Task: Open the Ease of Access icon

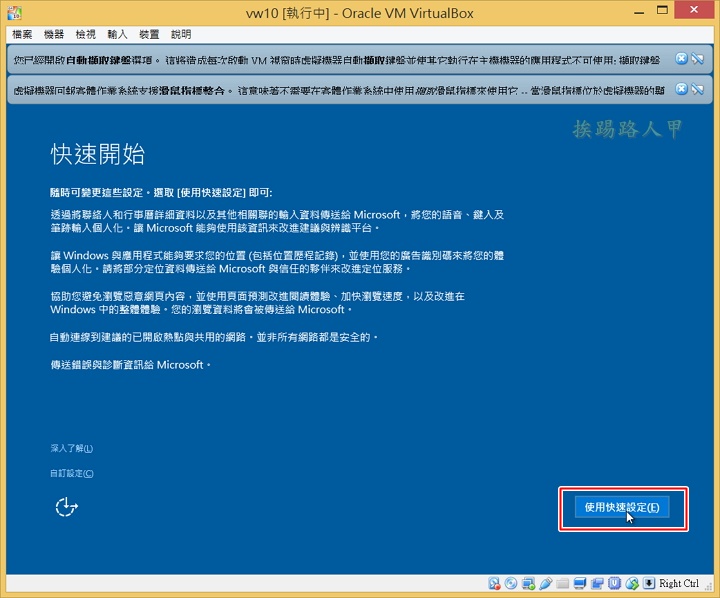Action: (67, 507)
